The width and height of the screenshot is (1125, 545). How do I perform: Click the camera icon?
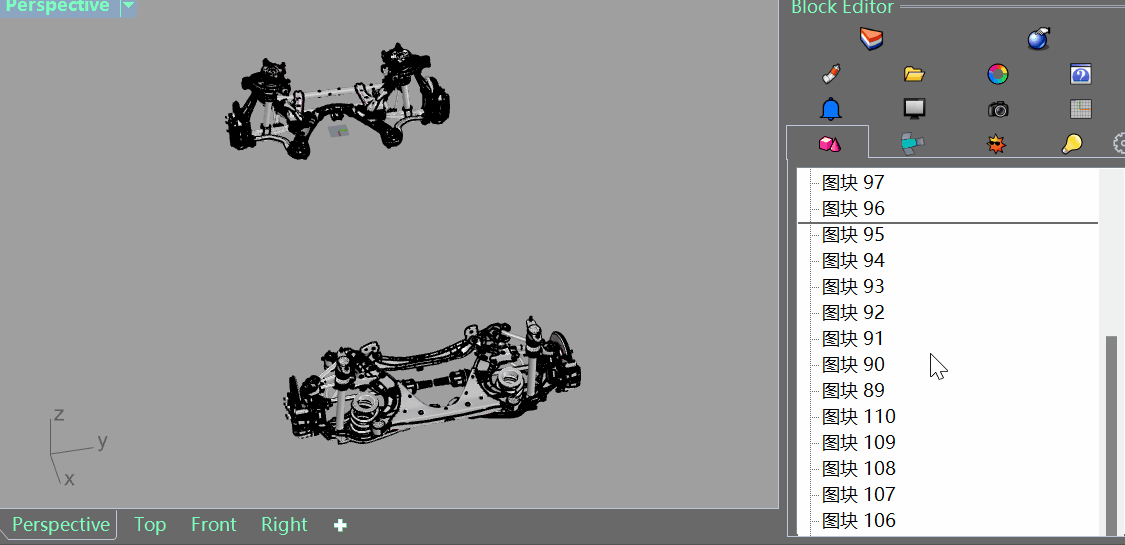997,109
